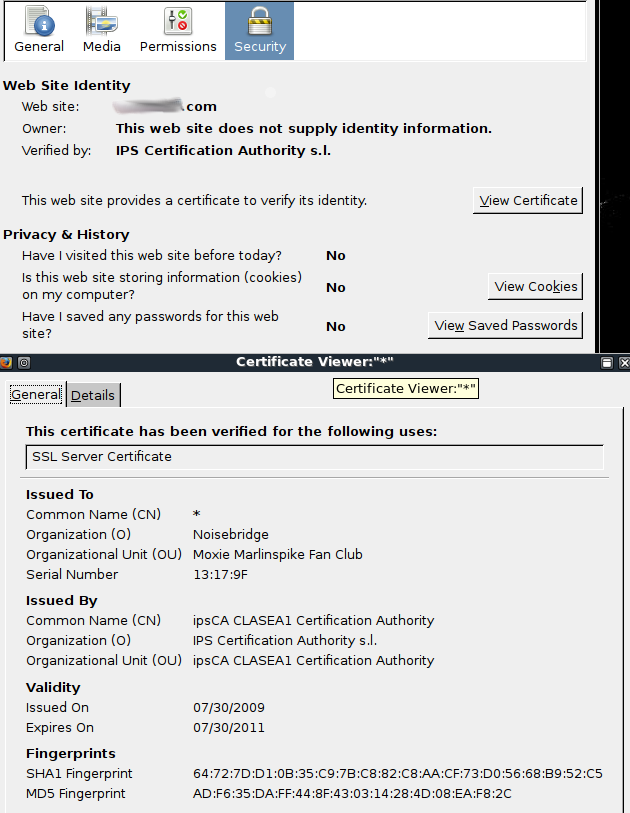
Task: Click the View Cookies button
Action: pyautogui.click(x=535, y=286)
